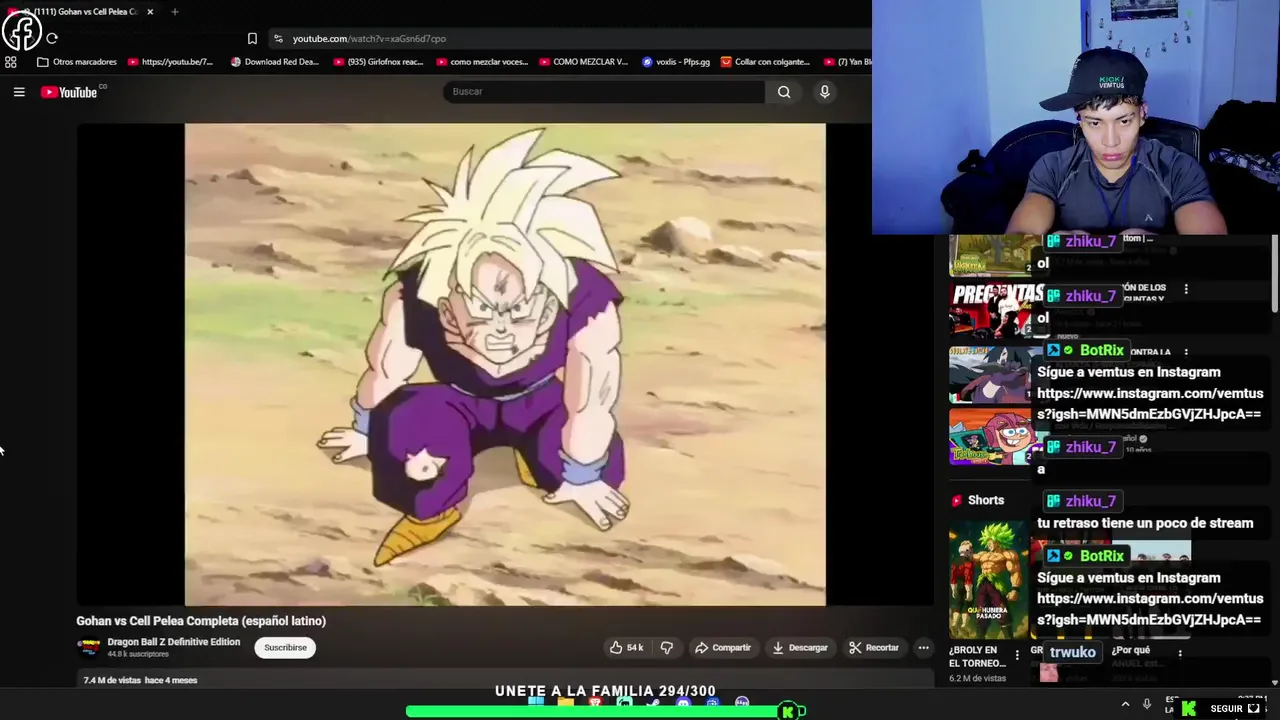Click the Dragon Ball Z channel avatar
Viewport: 1280px width, 720px height.
[x=89, y=647]
